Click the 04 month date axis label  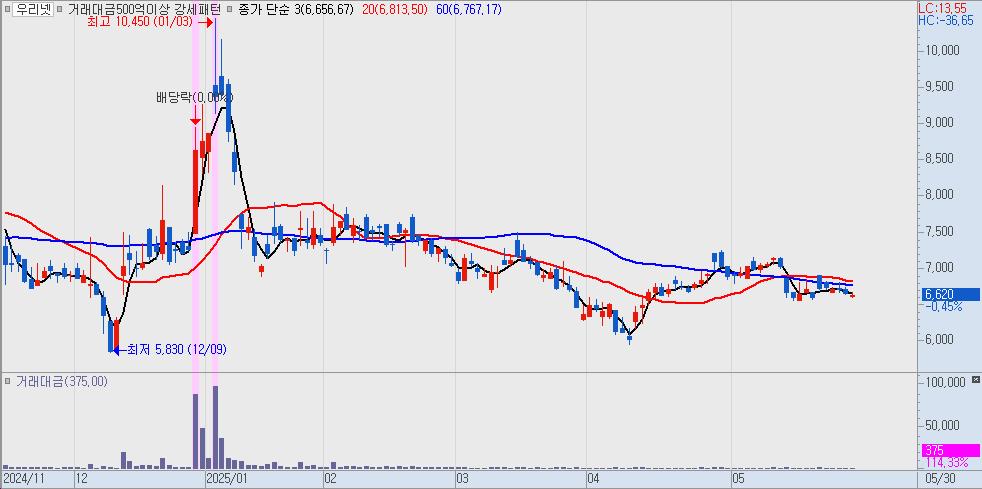point(594,480)
